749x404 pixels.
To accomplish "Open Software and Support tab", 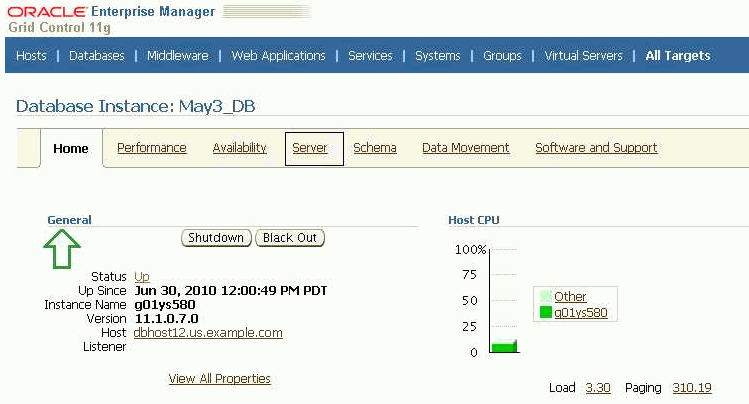I will [596, 148].
